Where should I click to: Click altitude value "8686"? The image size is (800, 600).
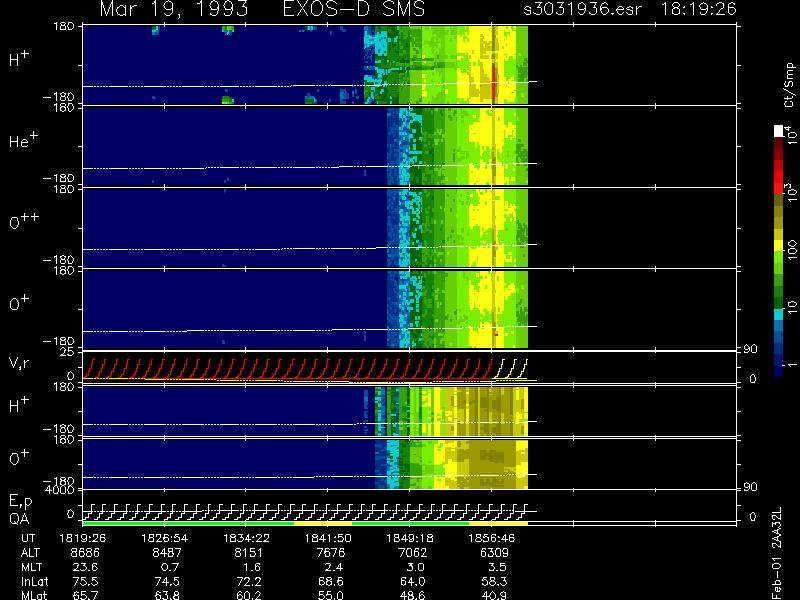(x=85, y=553)
